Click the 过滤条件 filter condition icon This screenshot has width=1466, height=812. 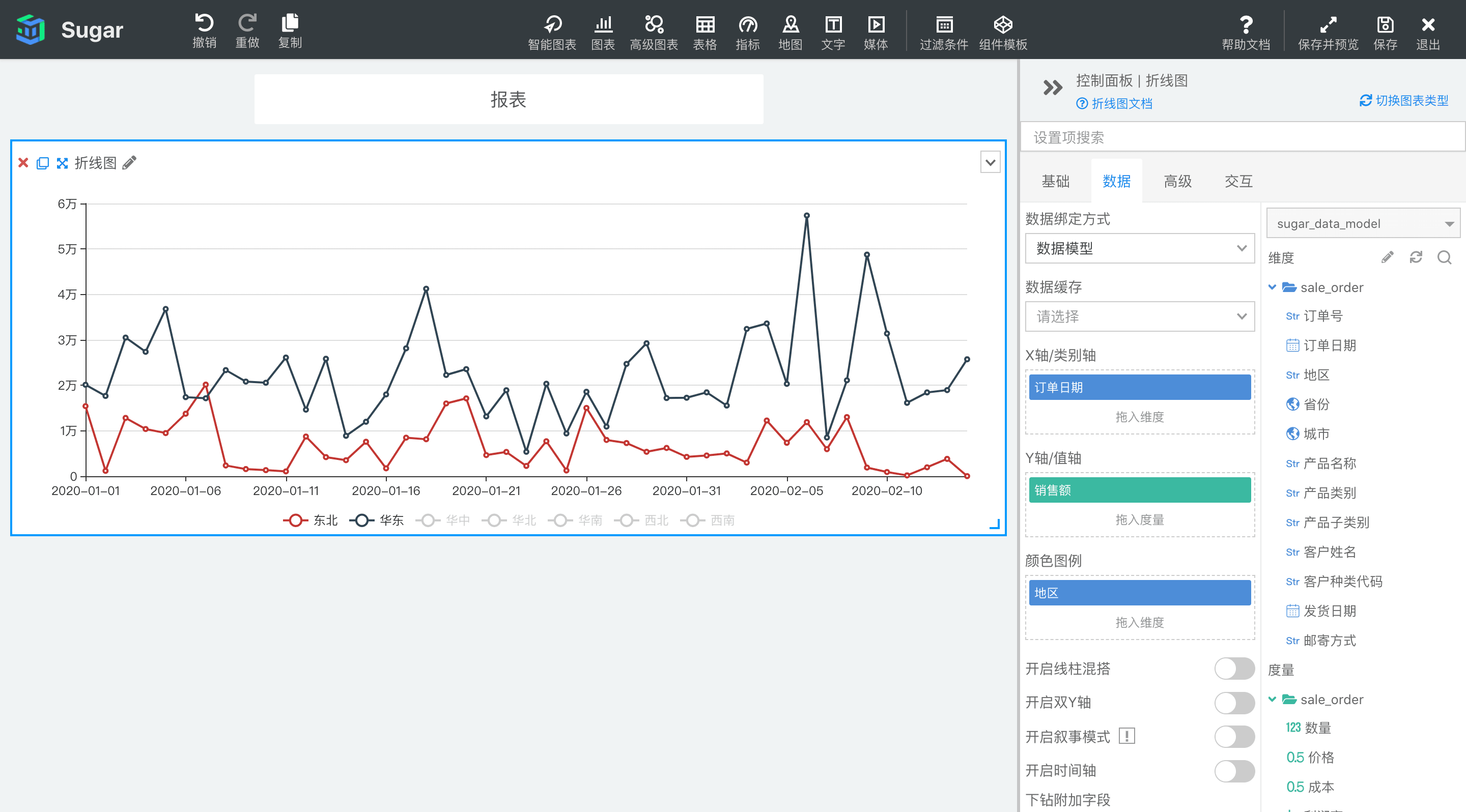(x=944, y=25)
